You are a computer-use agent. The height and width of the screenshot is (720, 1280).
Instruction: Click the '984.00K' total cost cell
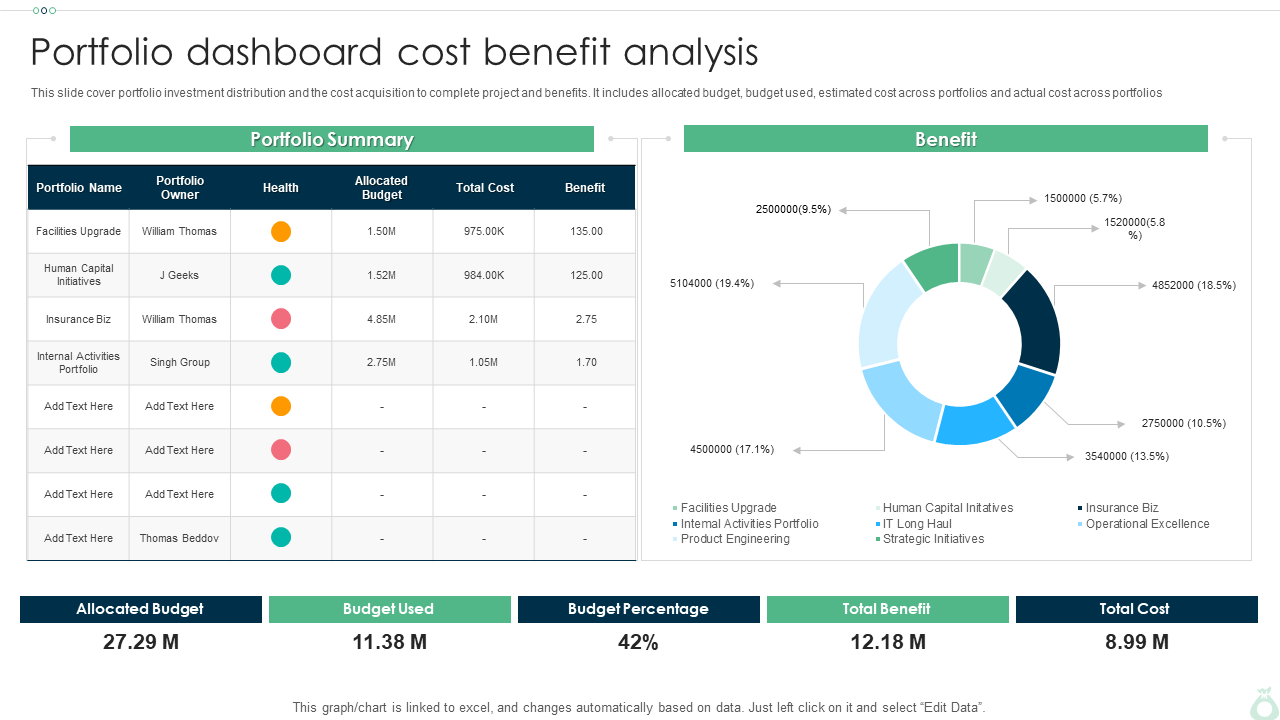484,275
